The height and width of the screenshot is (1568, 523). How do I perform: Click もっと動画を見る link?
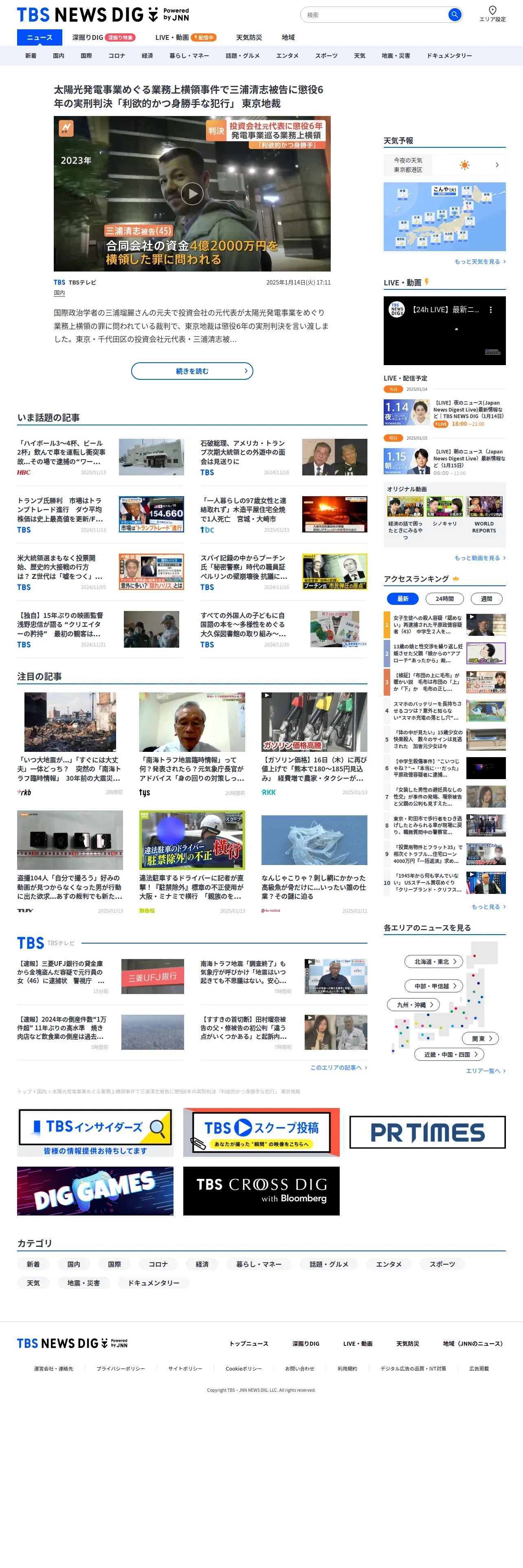[480, 558]
